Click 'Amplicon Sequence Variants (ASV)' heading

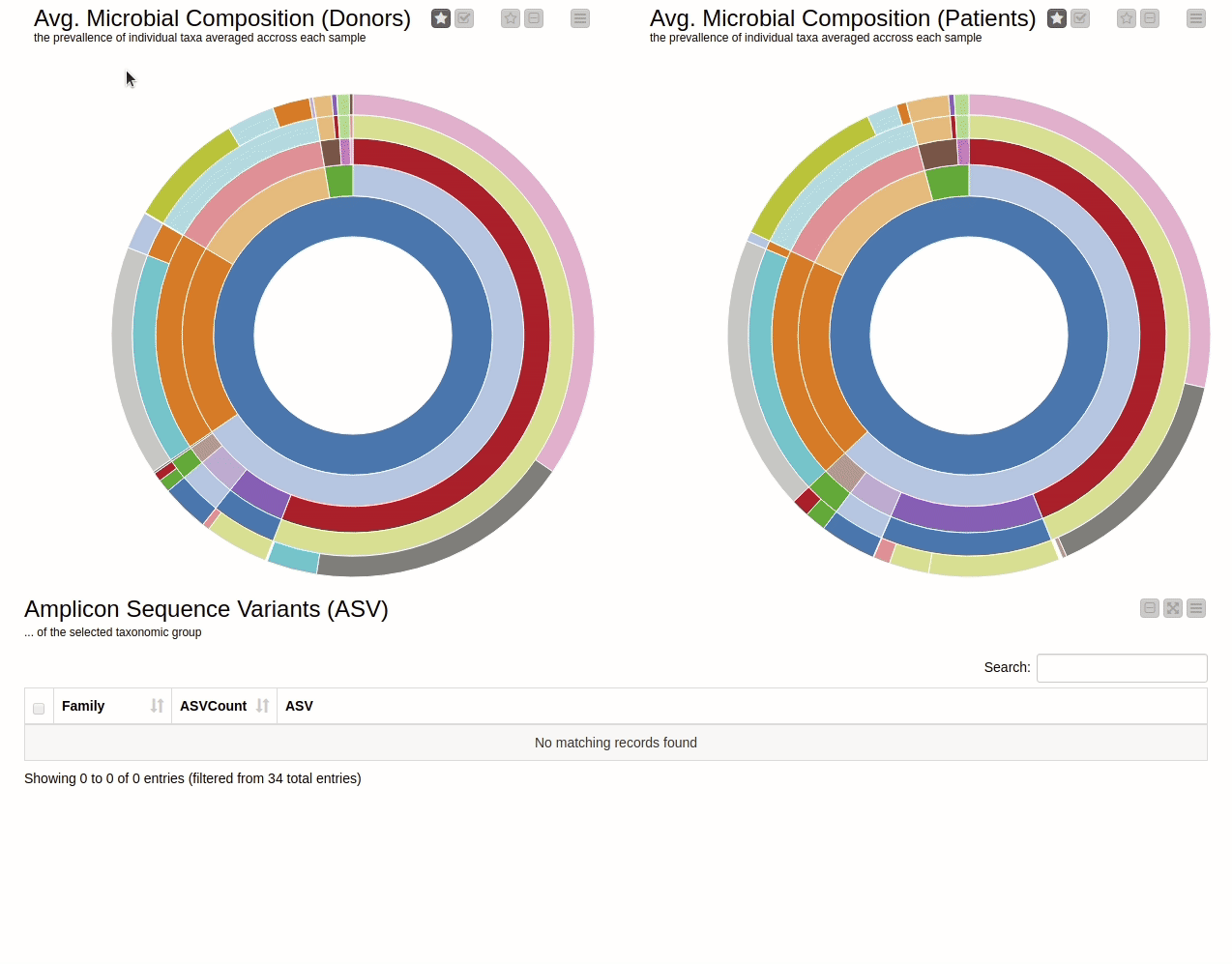pos(206,609)
